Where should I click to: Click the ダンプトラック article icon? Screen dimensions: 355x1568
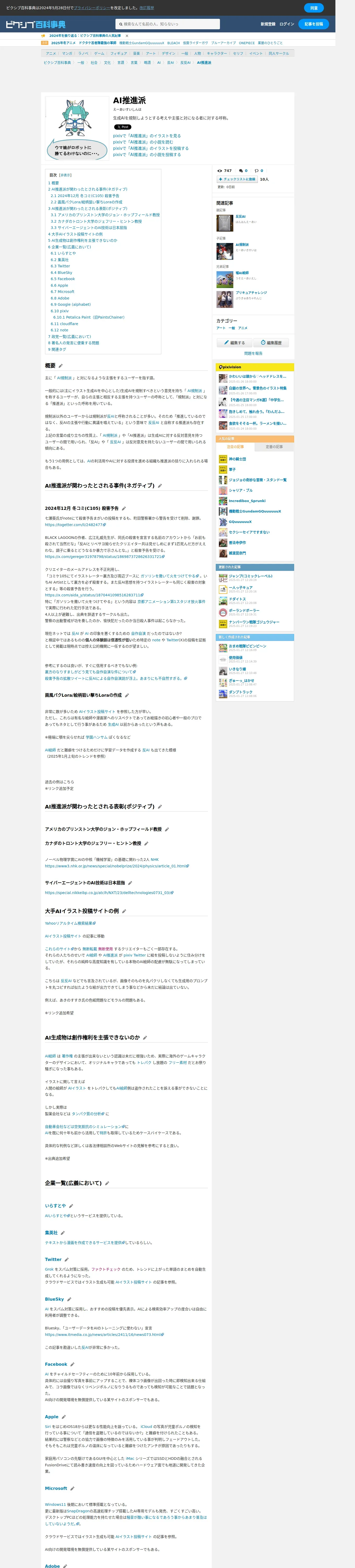click(x=223, y=693)
